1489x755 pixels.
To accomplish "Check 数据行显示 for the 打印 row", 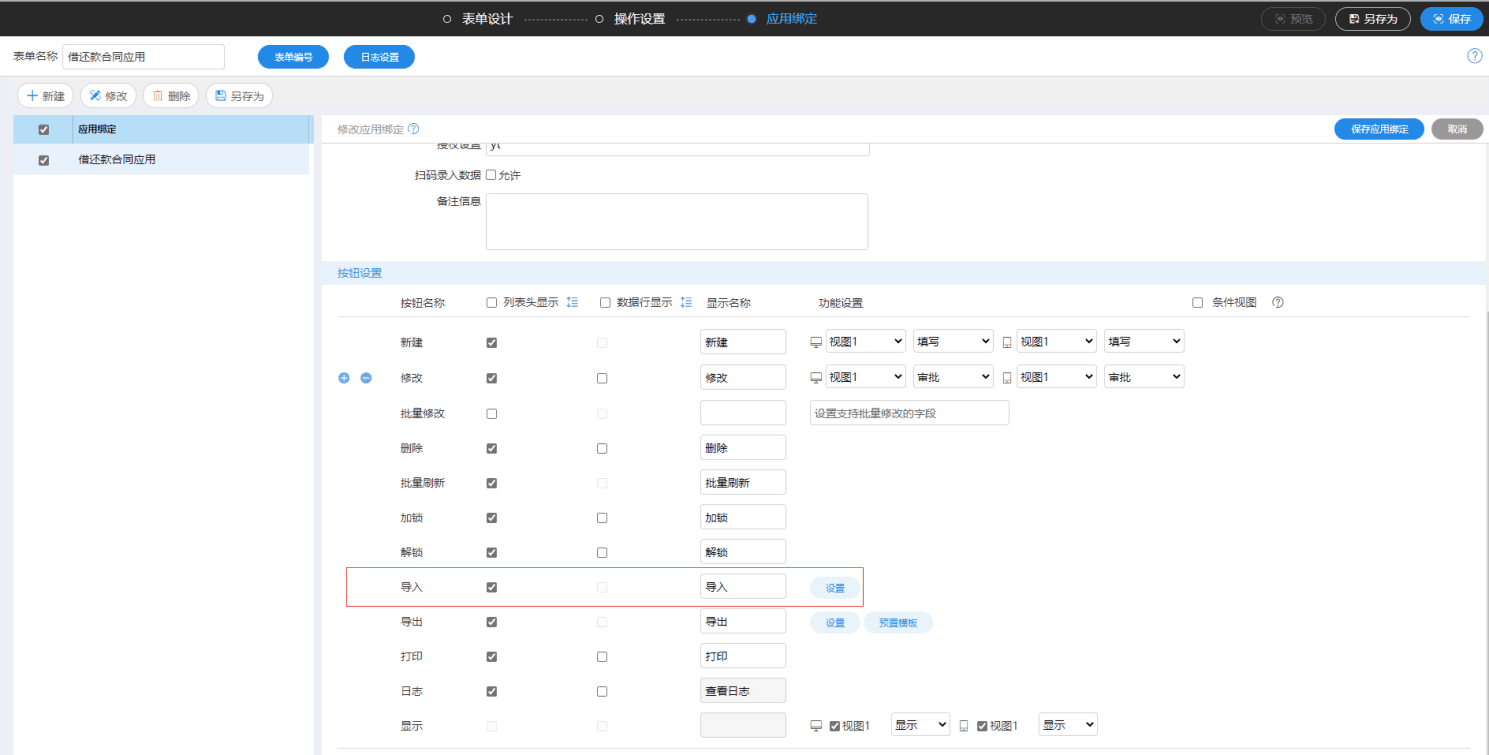I will point(602,657).
